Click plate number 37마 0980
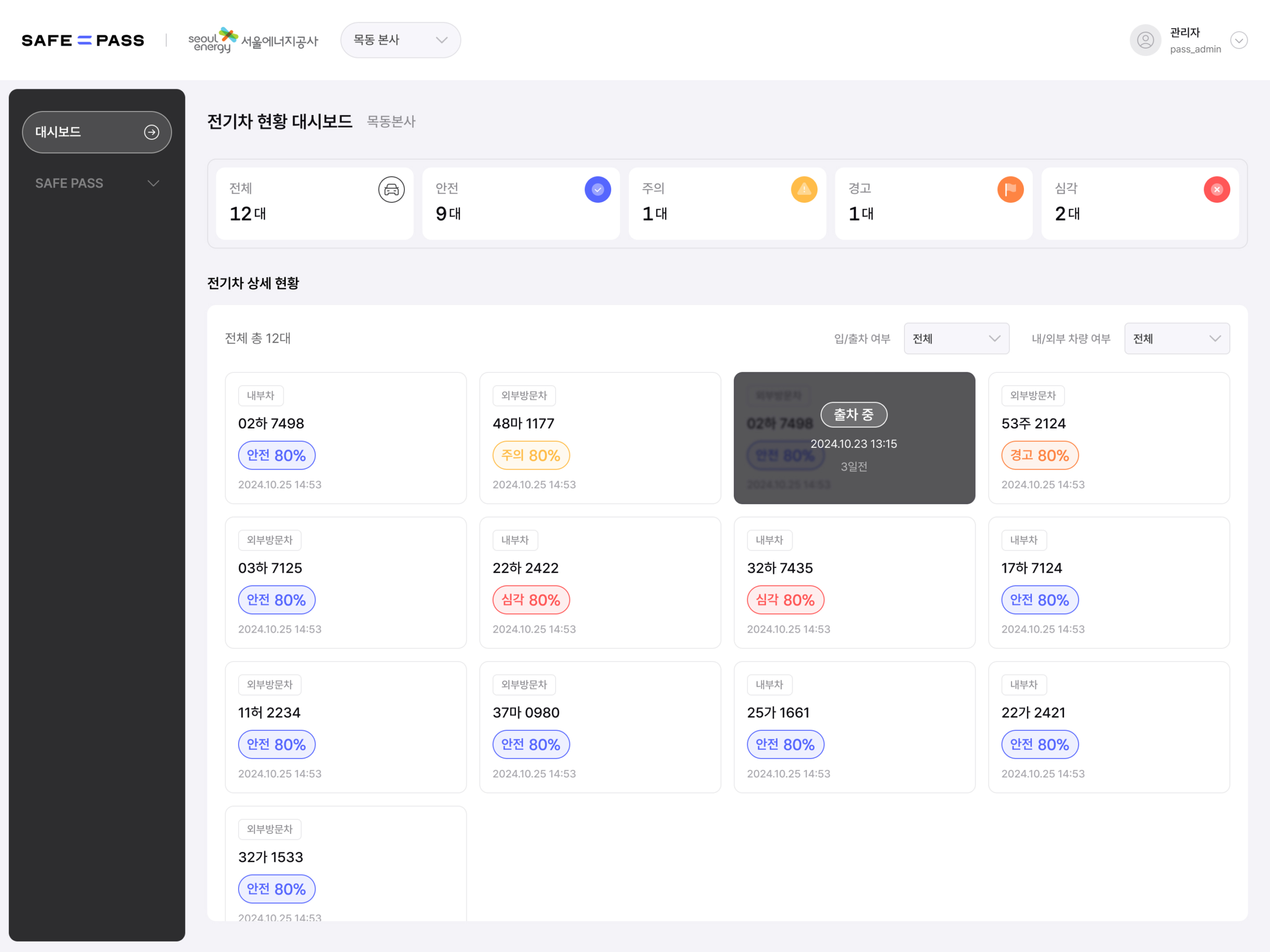The image size is (1270, 952). tap(526, 712)
